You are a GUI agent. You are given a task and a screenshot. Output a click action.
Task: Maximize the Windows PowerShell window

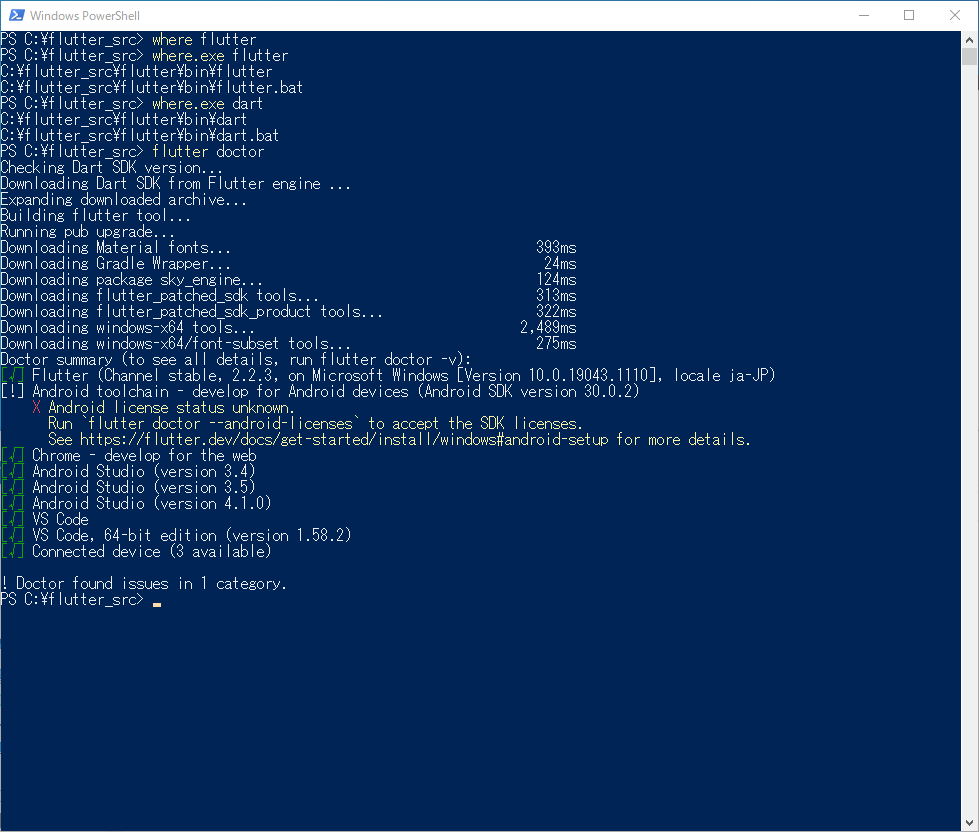[x=909, y=15]
